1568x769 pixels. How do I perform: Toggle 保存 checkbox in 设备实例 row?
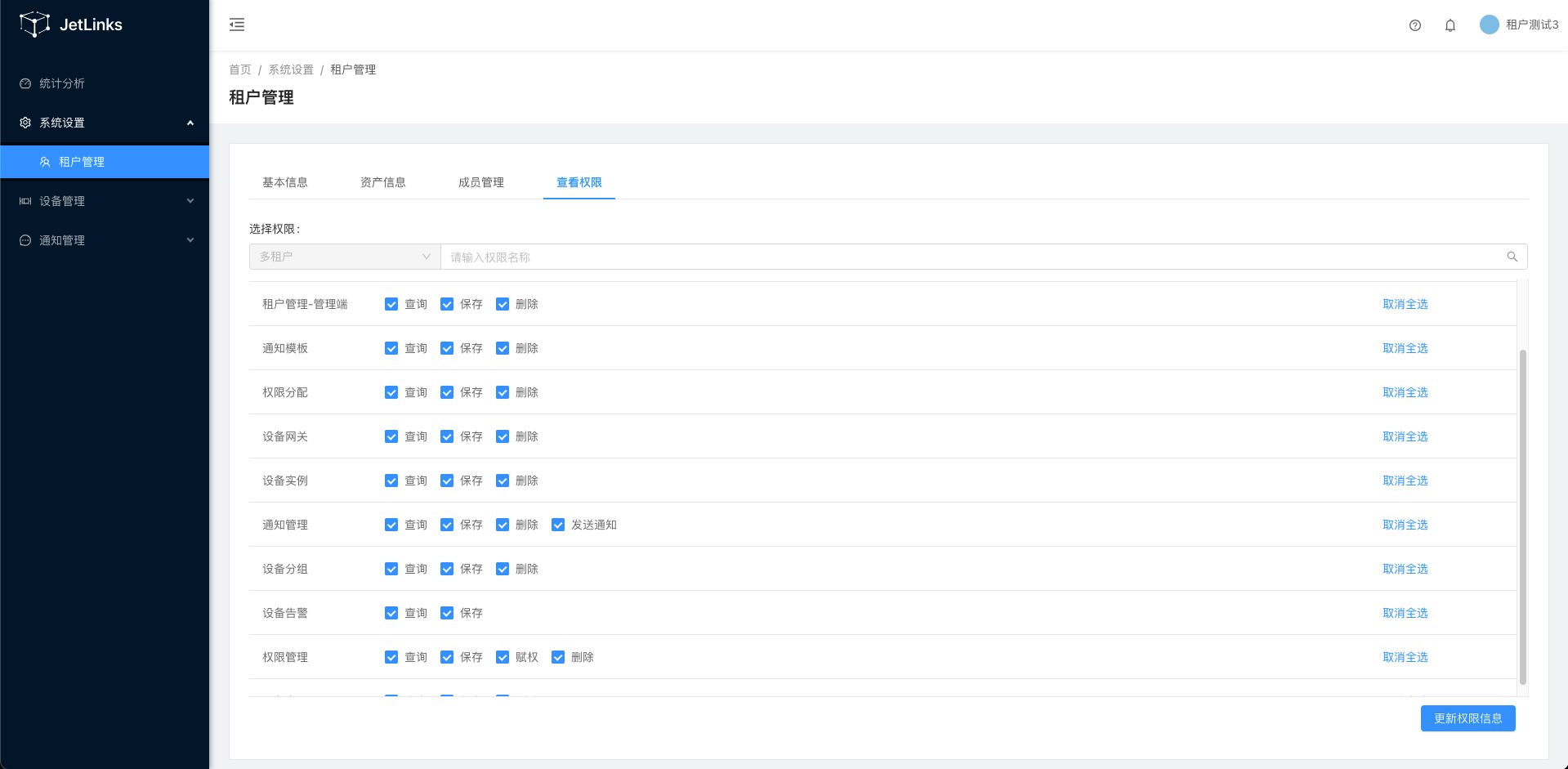click(447, 481)
